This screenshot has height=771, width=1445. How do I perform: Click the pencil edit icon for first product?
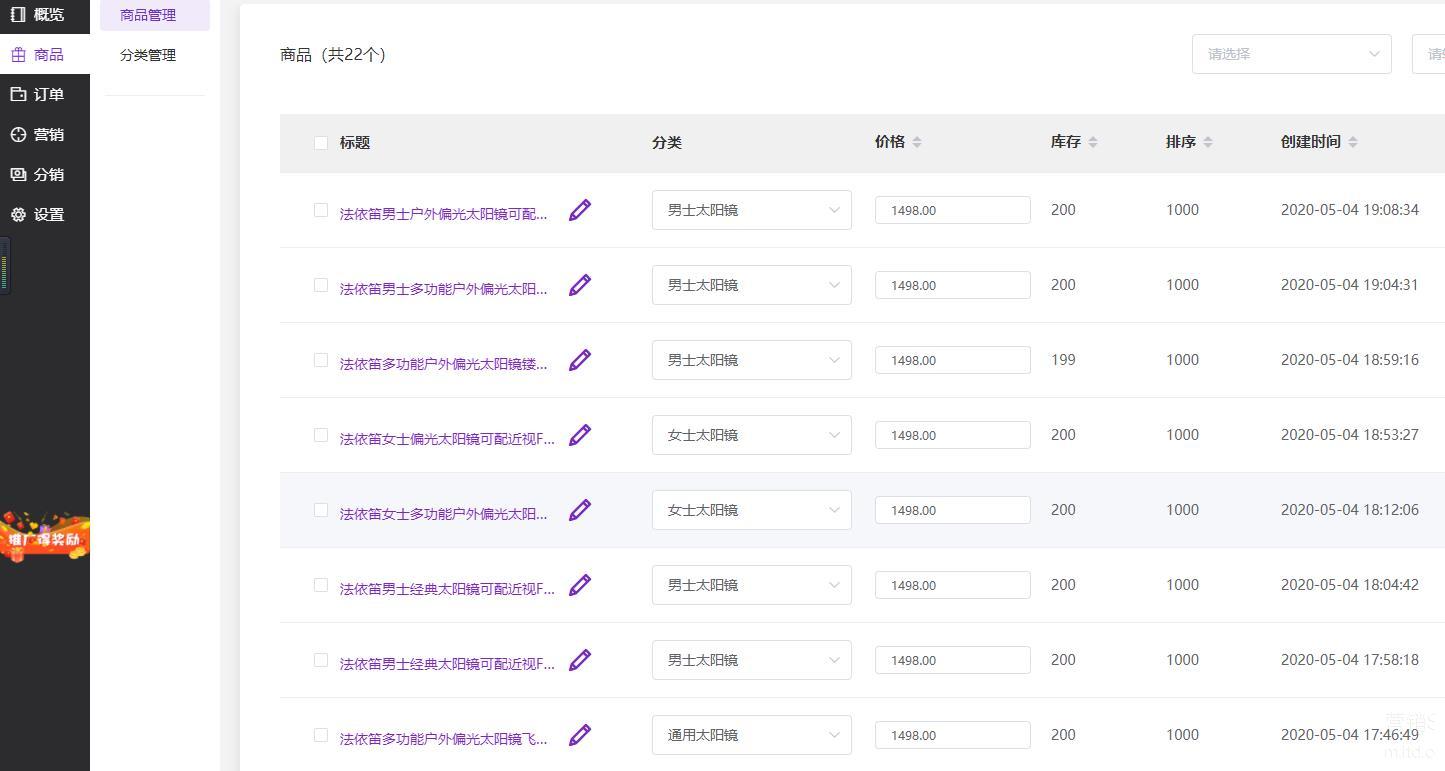tap(580, 210)
